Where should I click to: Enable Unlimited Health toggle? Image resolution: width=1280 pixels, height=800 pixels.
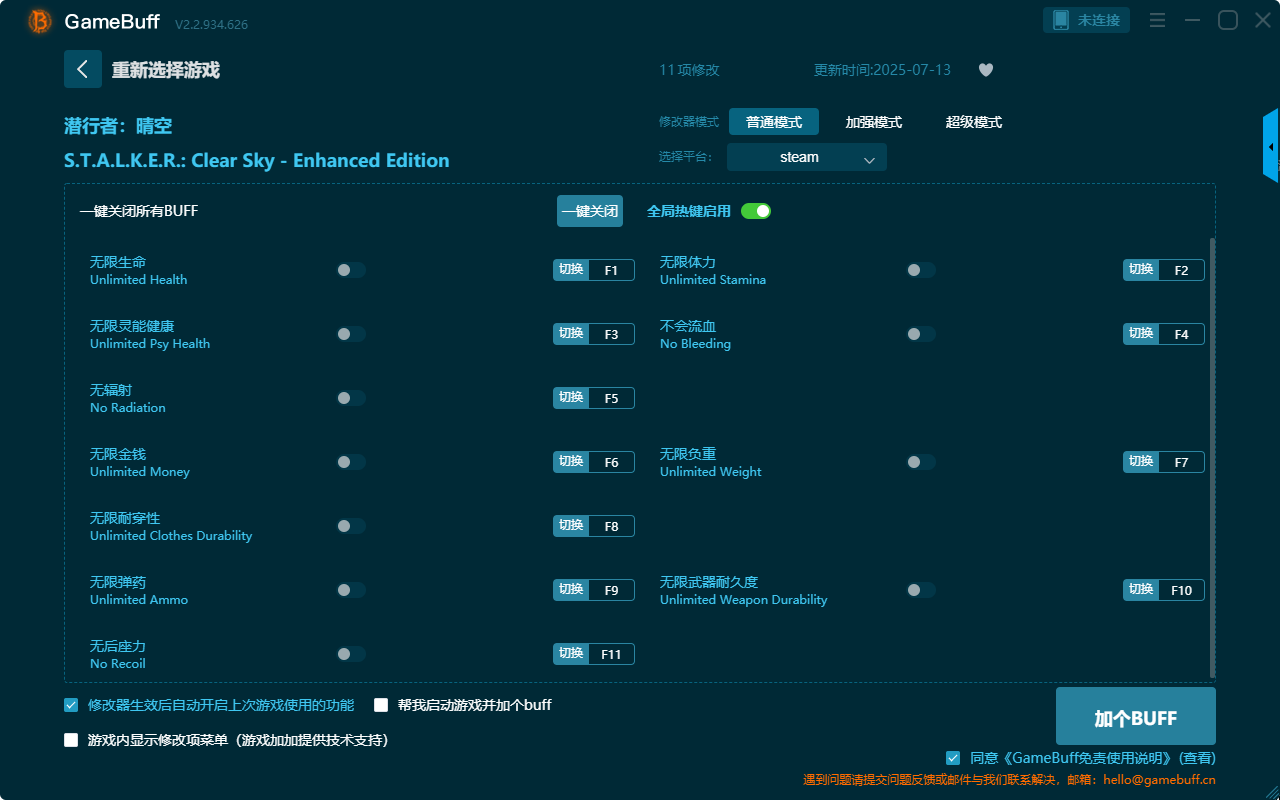(351, 270)
